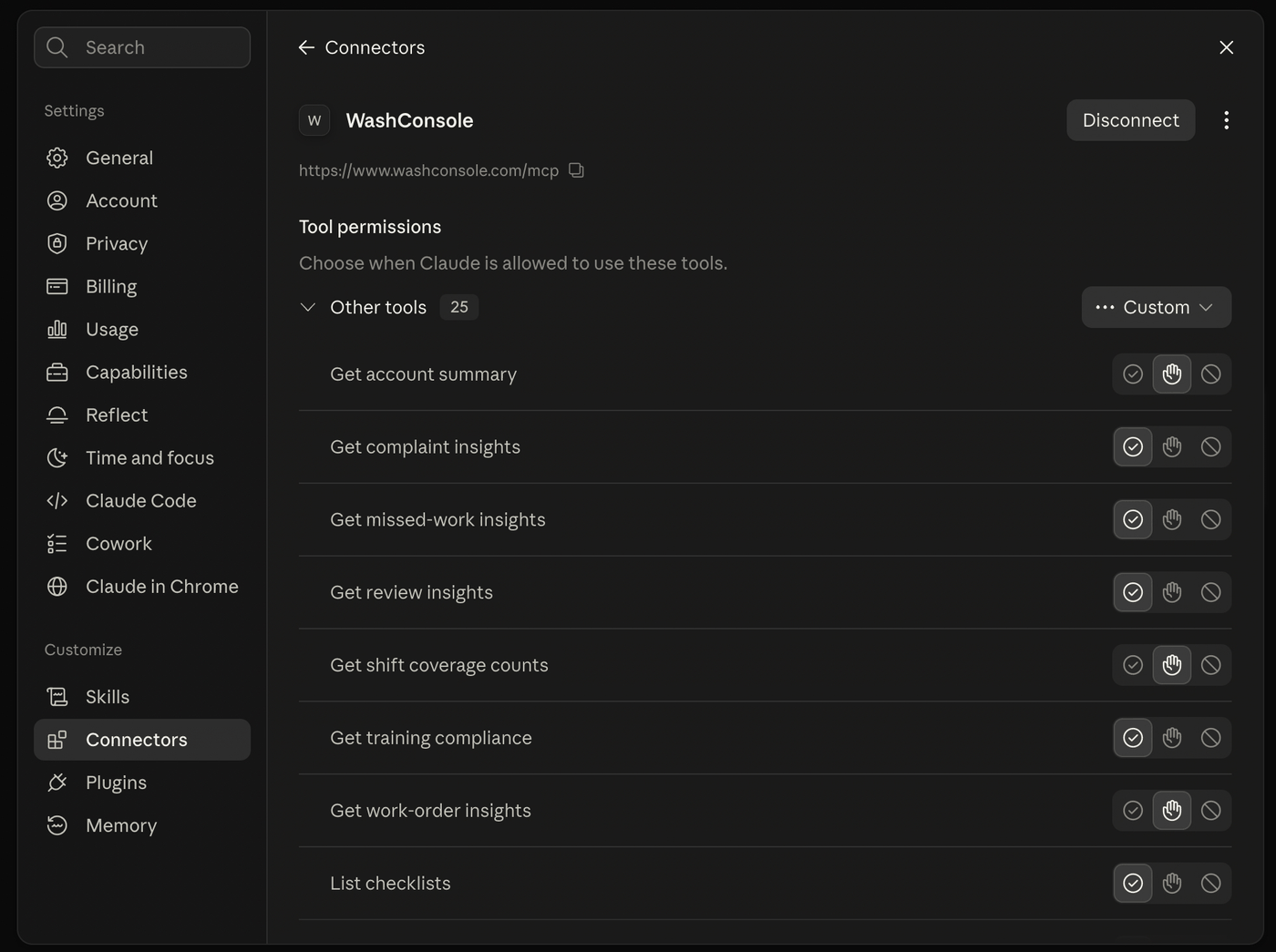Set Get training compliance to needs approval
The height and width of the screenshot is (952, 1276).
1172,739
